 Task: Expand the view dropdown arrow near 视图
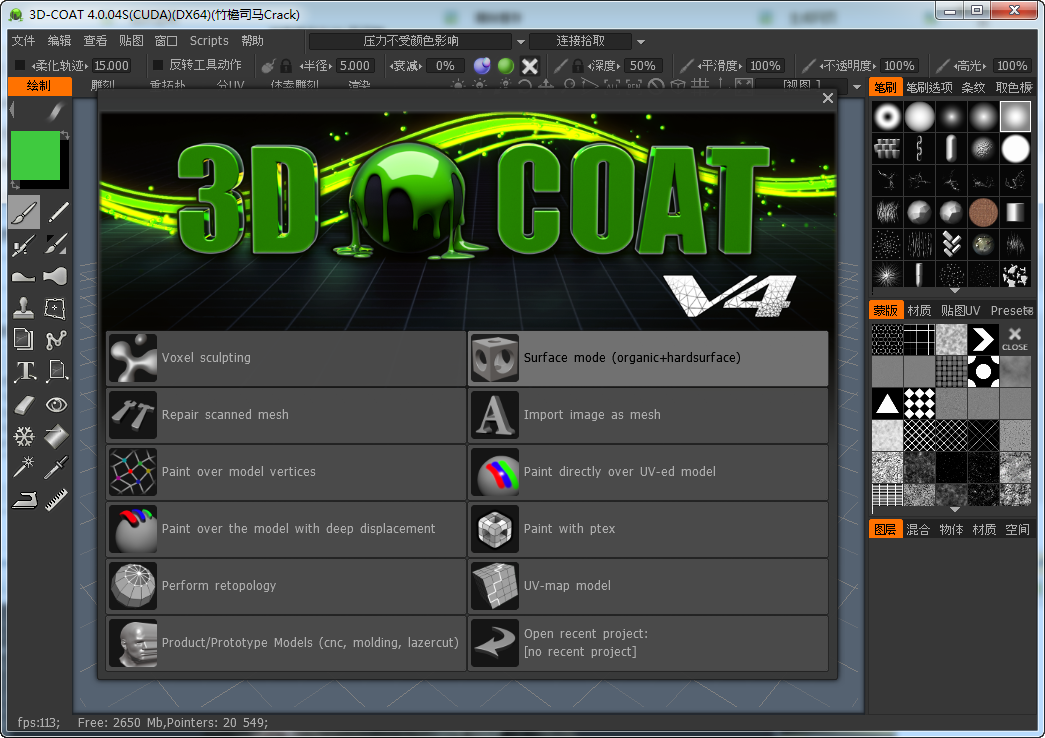coord(857,87)
